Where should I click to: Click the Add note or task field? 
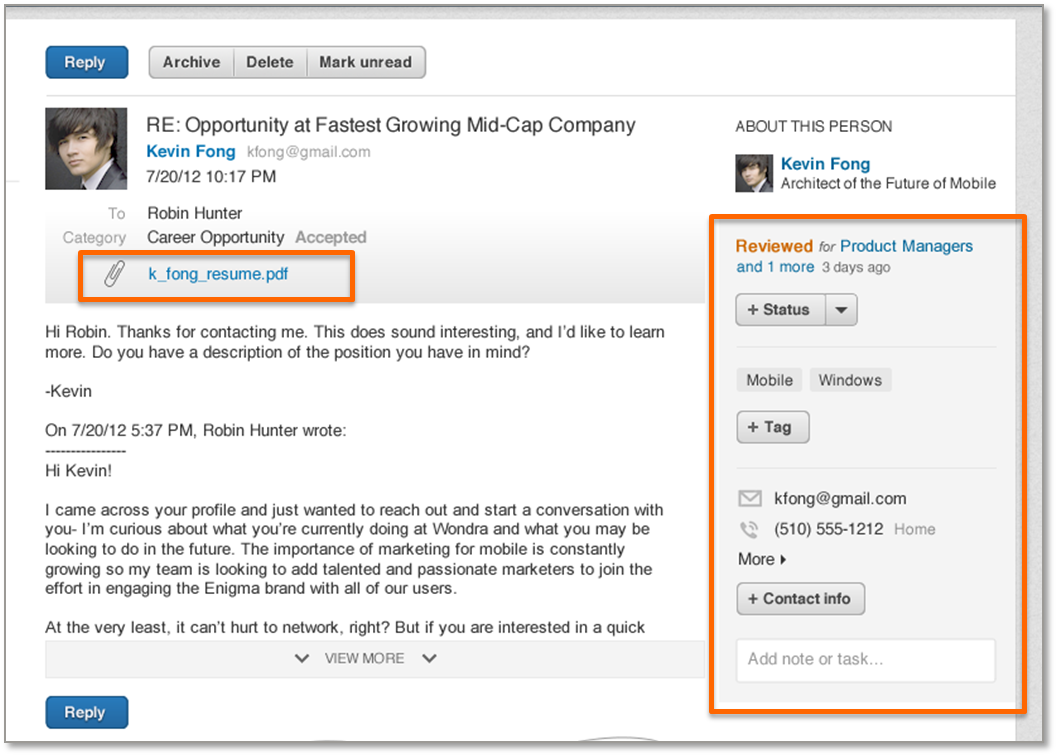pos(865,659)
